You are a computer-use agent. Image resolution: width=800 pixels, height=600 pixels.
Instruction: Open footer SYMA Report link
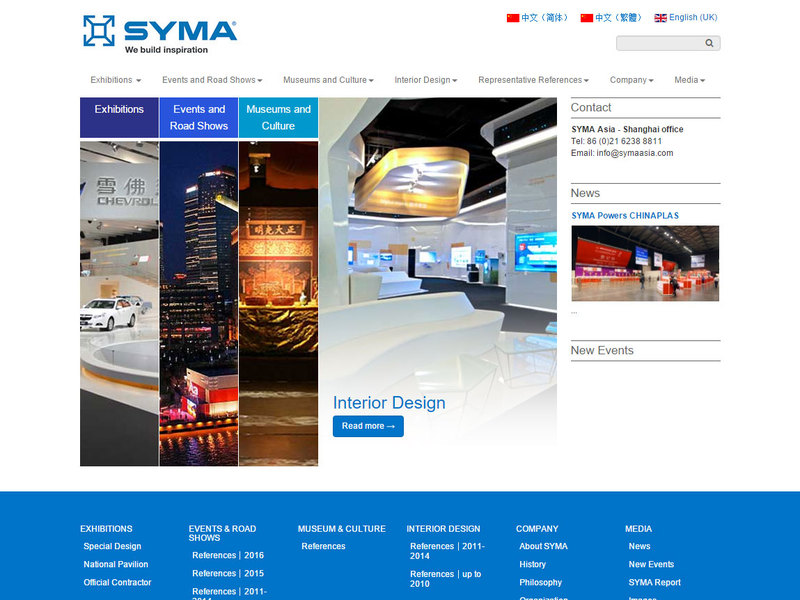(x=655, y=583)
